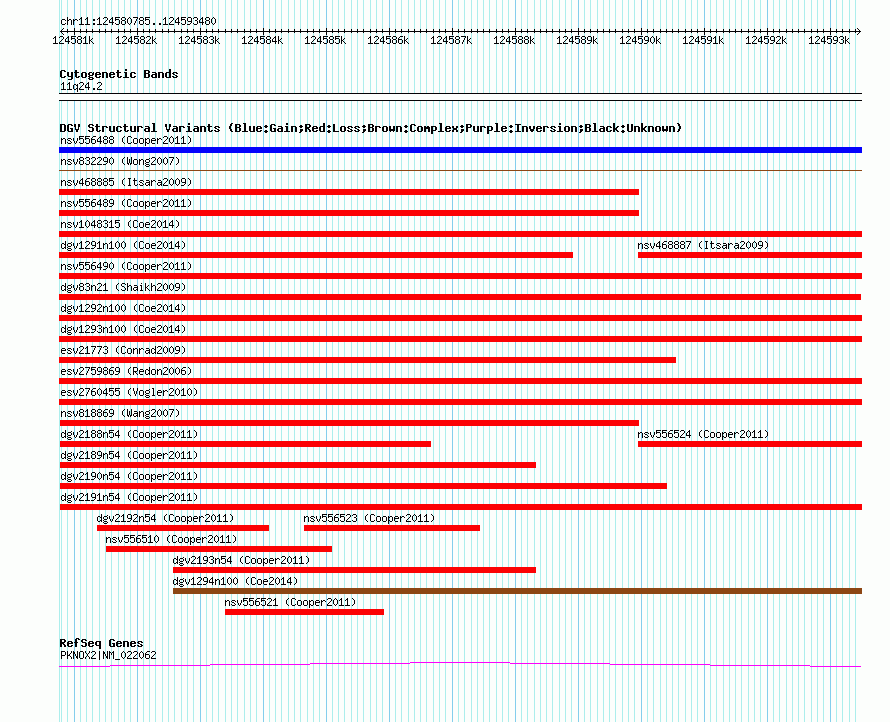Screen dimensions: 890x722
Task: Click the dgv2192n54 (Cooper2011) label
Action: point(165,518)
